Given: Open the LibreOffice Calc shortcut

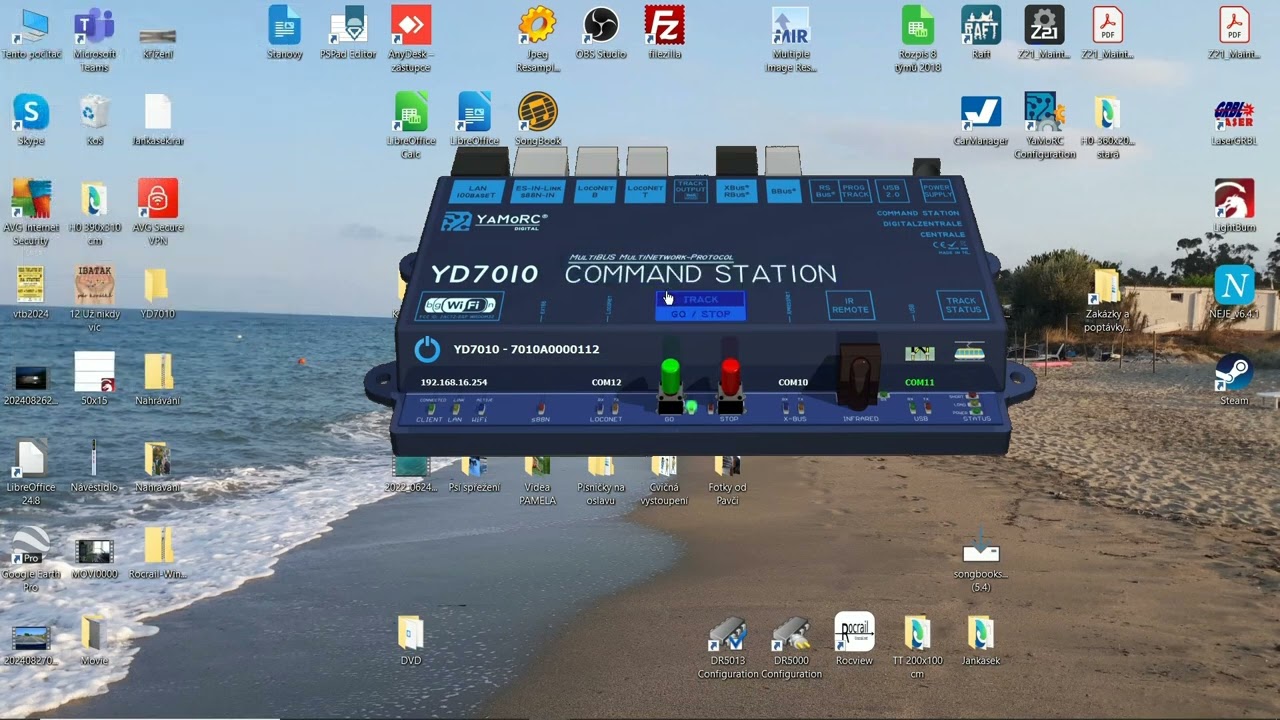Looking at the screenshot, I should [410, 125].
